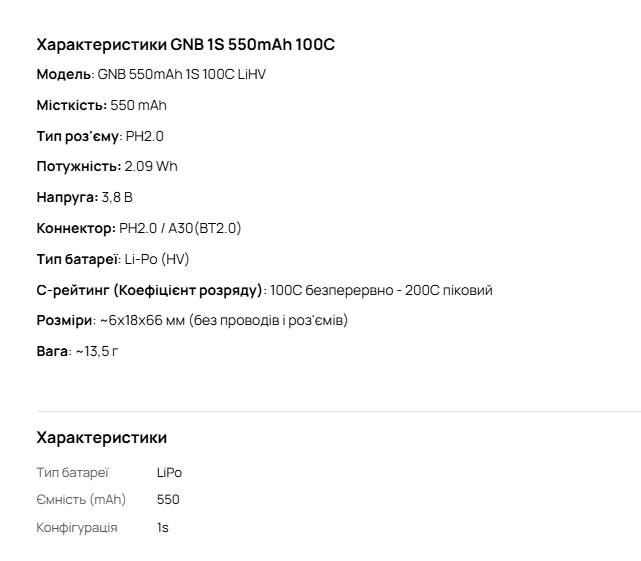The image size is (641, 561).
Task: Click the C-рейтинг (Коефіцієнт розряду) label
Action: coord(149,290)
